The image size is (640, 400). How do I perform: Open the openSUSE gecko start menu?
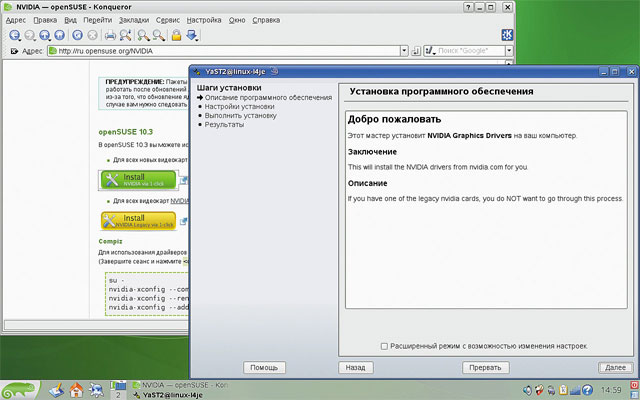(x=19, y=390)
